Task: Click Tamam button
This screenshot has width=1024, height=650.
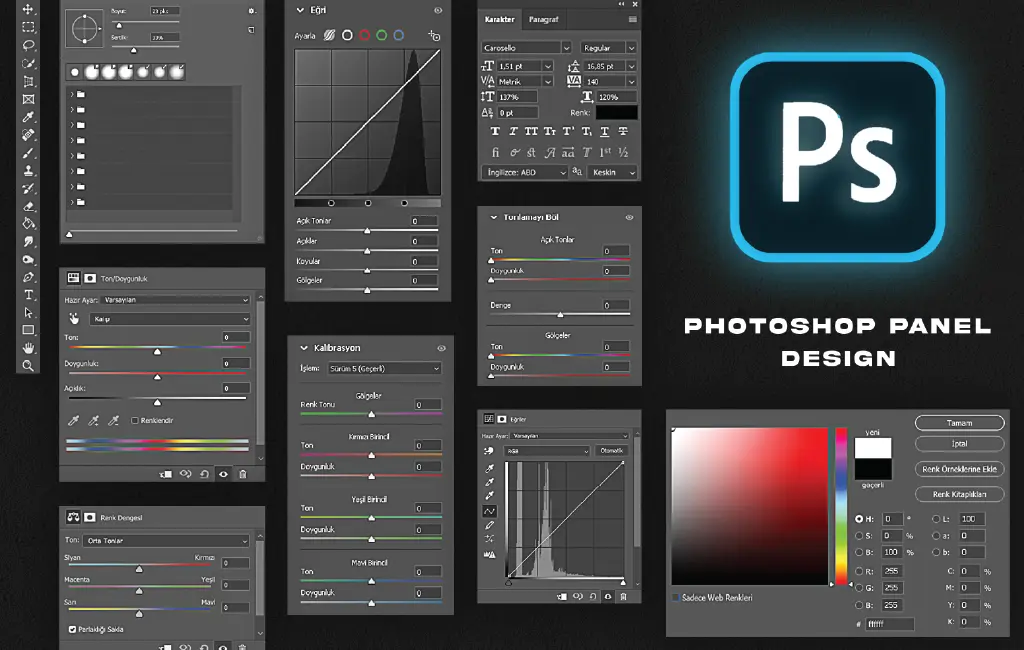Action: point(959,423)
